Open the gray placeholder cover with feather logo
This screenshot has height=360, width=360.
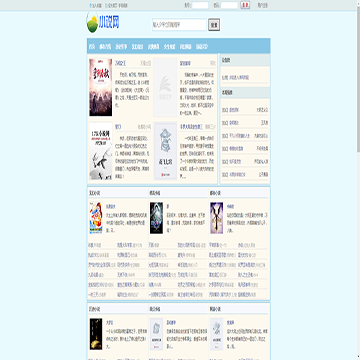pos(165,87)
